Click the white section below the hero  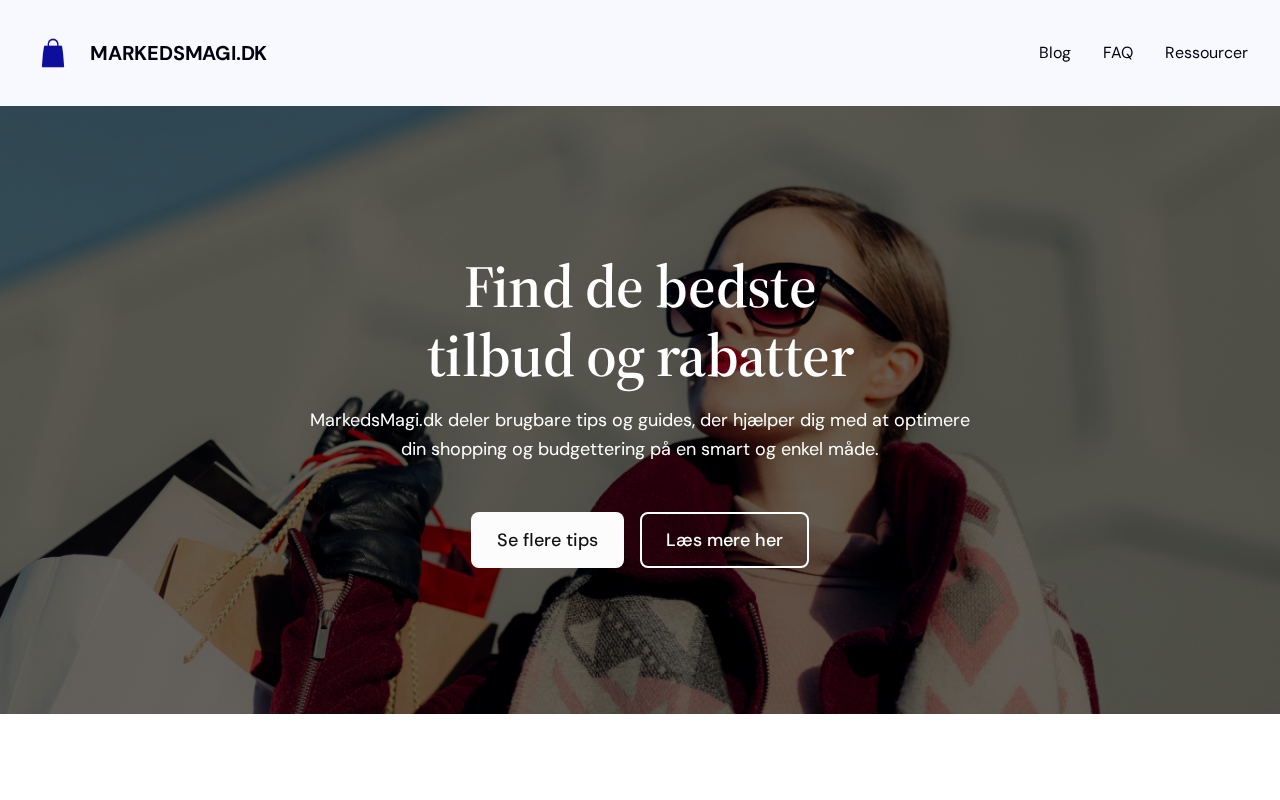[640, 757]
